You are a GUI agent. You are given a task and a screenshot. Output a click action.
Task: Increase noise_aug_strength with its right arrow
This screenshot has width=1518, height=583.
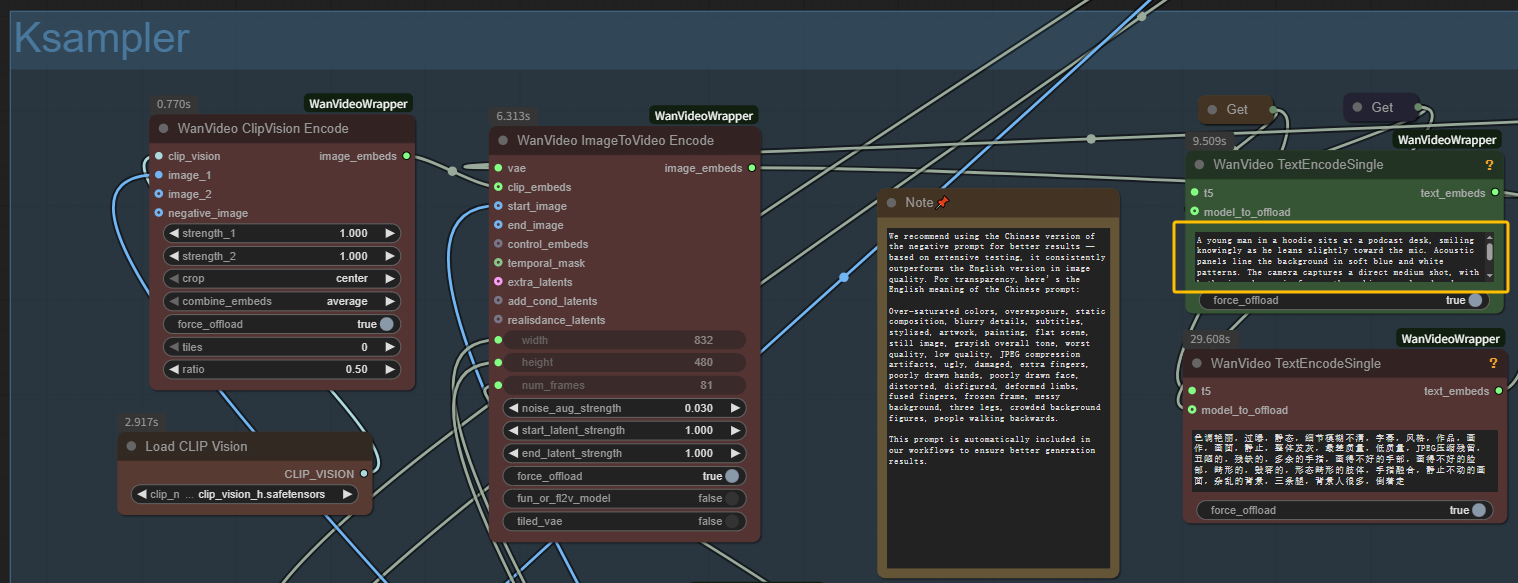click(736, 408)
